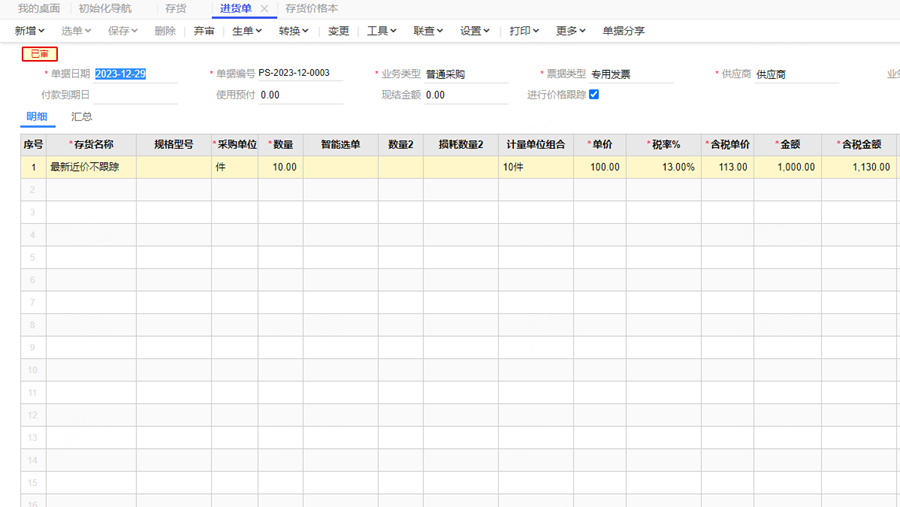Click the 单据日期 date field
The height and width of the screenshot is (507, 900).
coord(135,75)
